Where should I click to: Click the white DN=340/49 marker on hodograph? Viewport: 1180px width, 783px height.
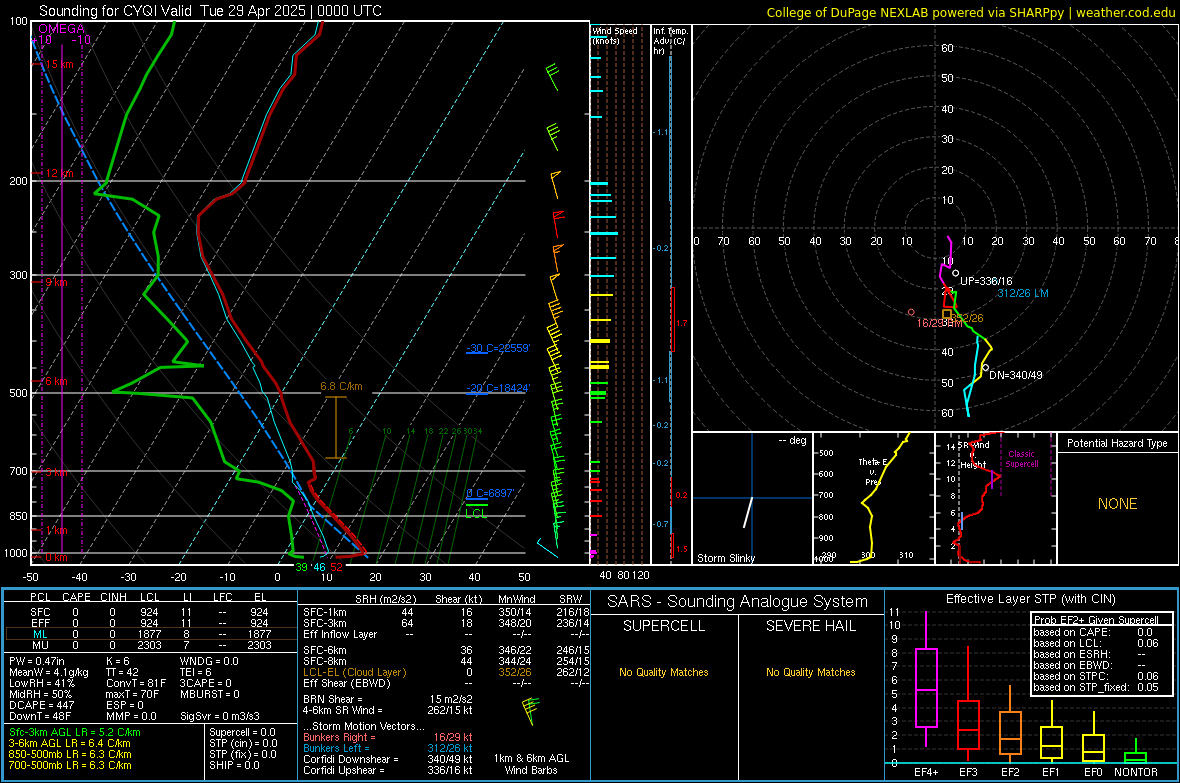[985, 367]
